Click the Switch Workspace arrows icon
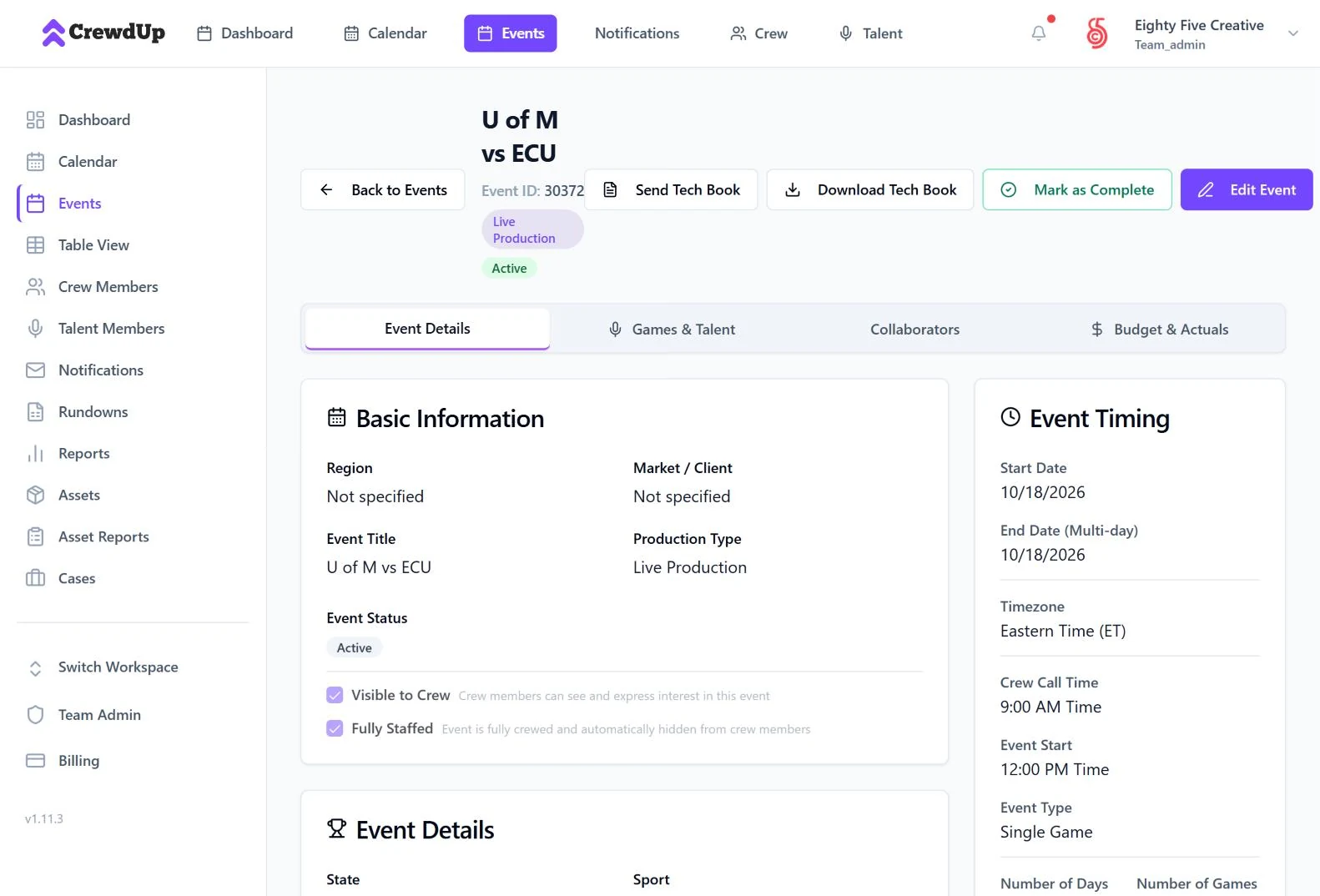The image size is (1320, 896). tap(35, 668)
